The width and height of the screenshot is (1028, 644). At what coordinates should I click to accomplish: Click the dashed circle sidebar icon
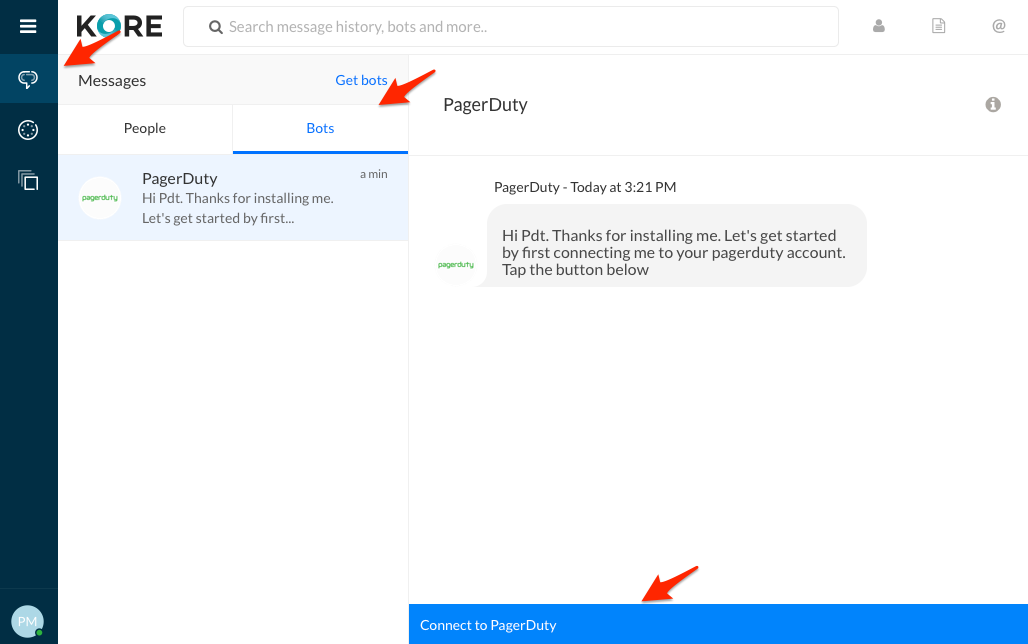[28, 130]
